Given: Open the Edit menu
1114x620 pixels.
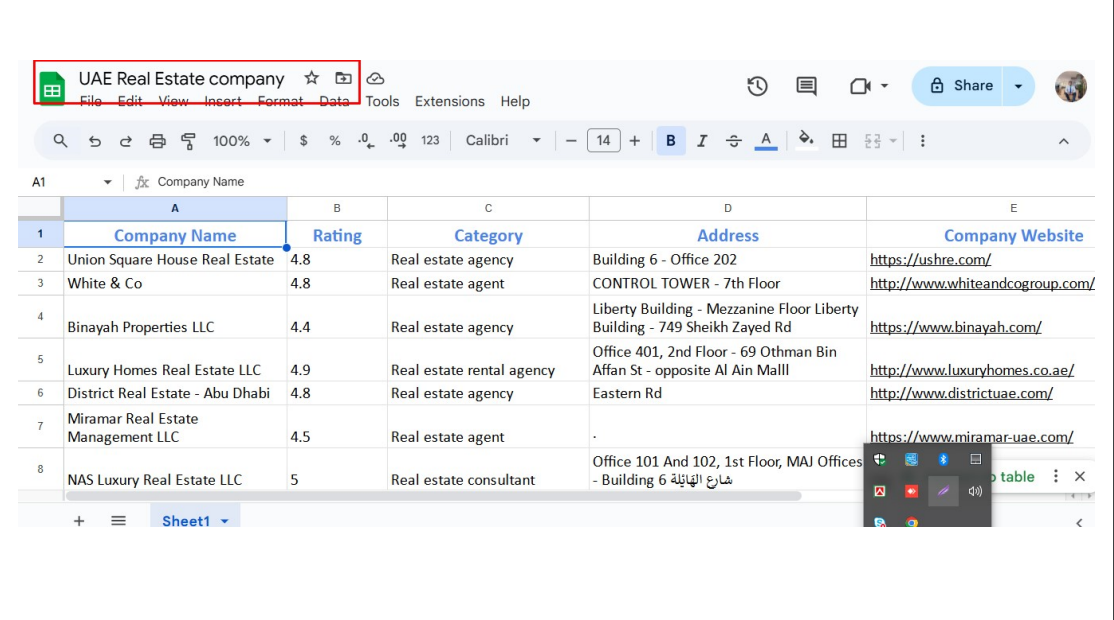Looking at the screenshot, I should tap(130, 102).
